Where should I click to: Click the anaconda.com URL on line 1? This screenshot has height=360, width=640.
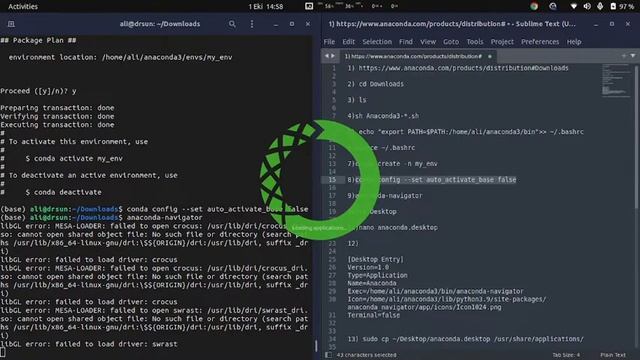(x=463, y=68)
